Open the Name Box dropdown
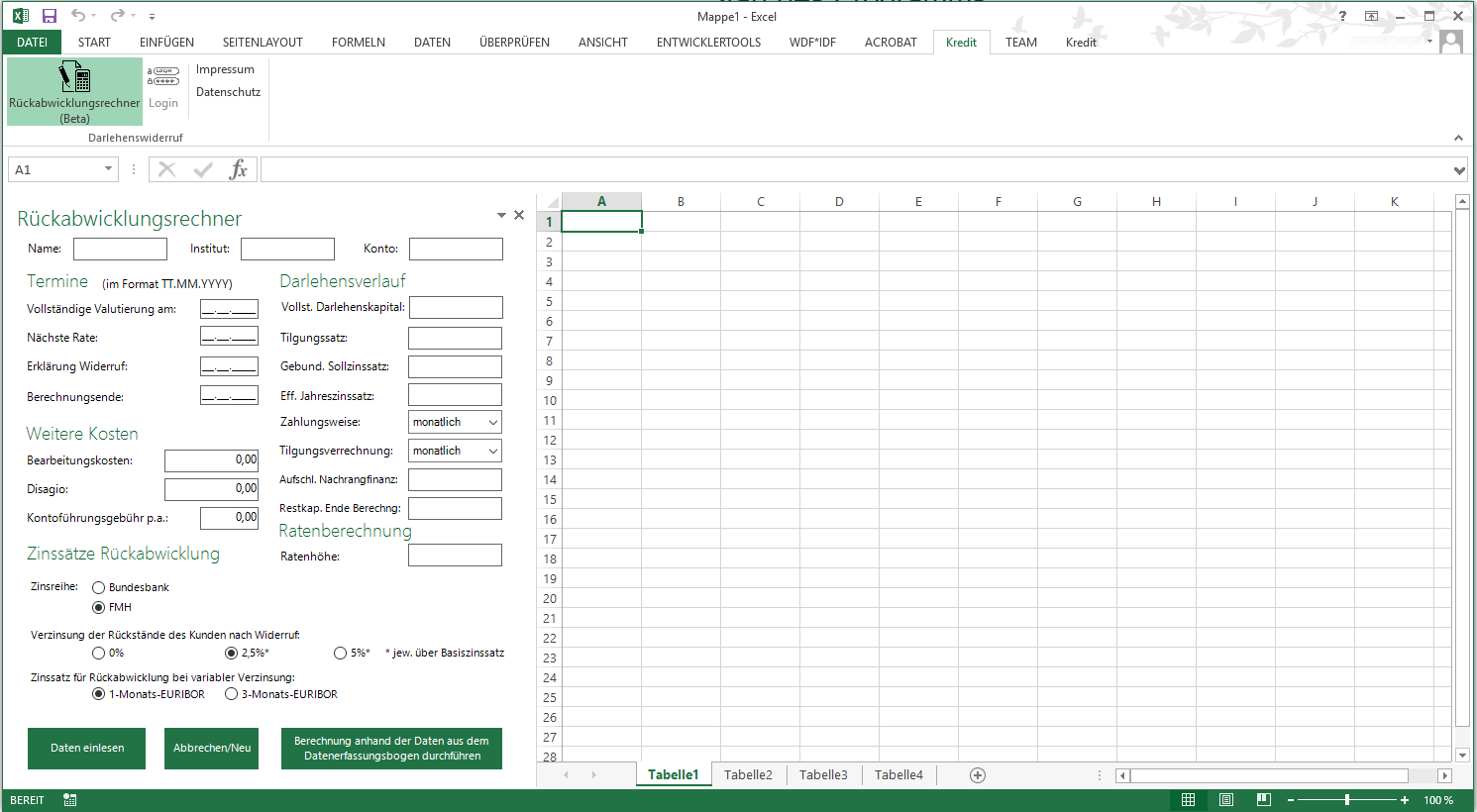Viewport: 1477px width, 812px height. coord(108,169)
